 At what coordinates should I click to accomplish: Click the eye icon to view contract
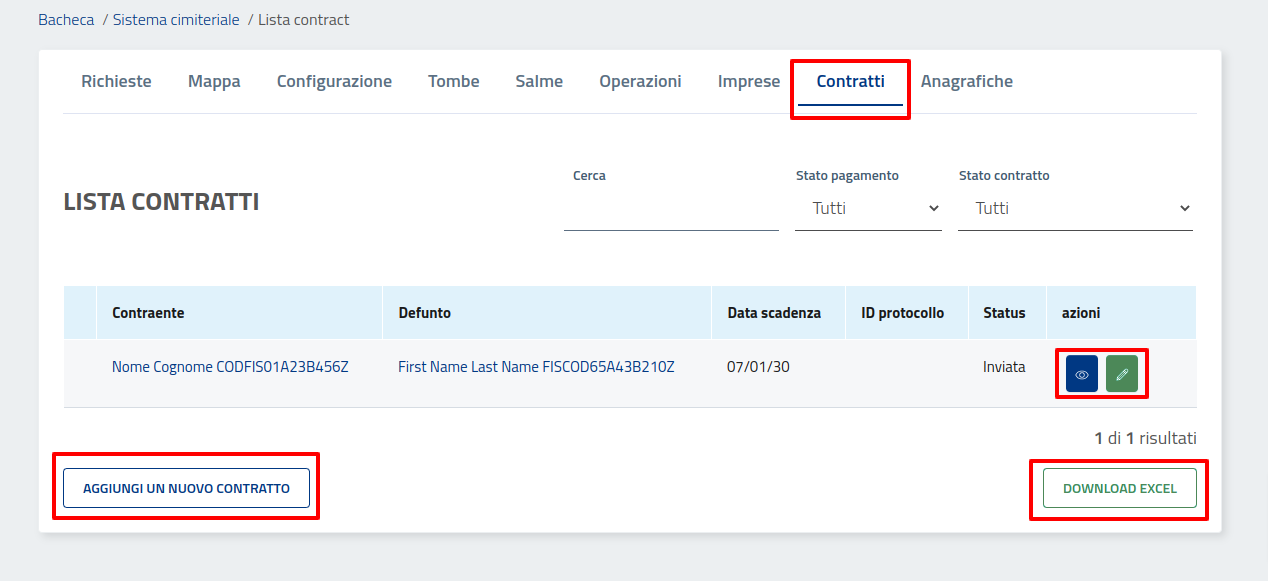coord(1081,373)
